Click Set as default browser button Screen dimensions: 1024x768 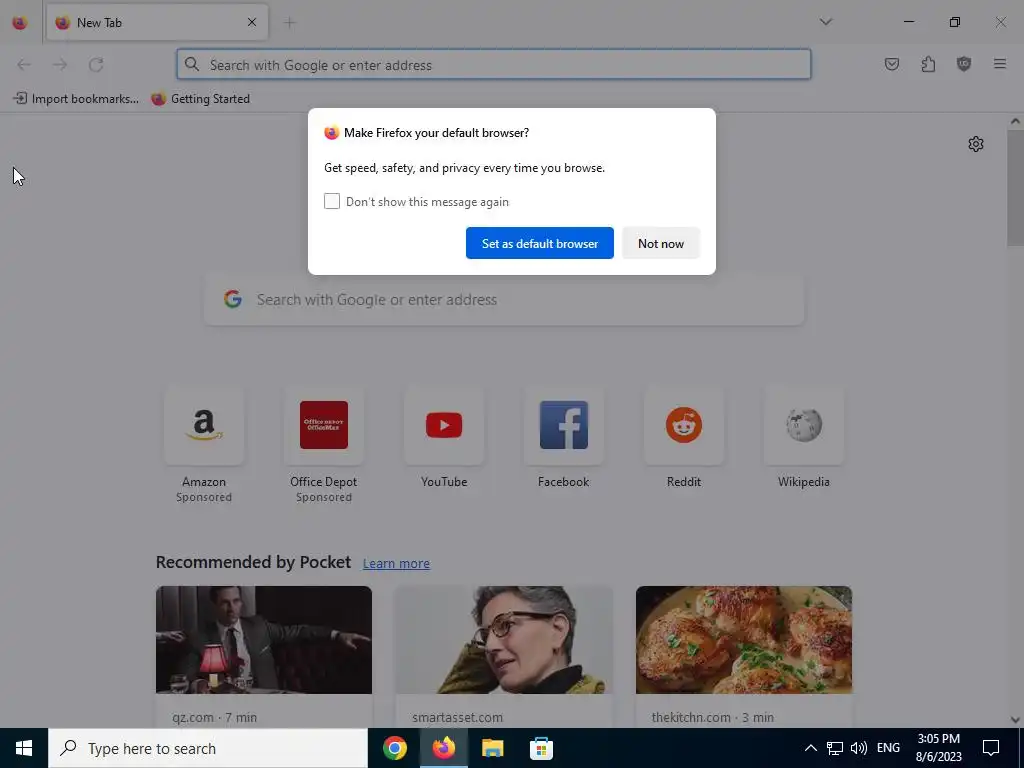pyautogui.click(x=539, y=243)
